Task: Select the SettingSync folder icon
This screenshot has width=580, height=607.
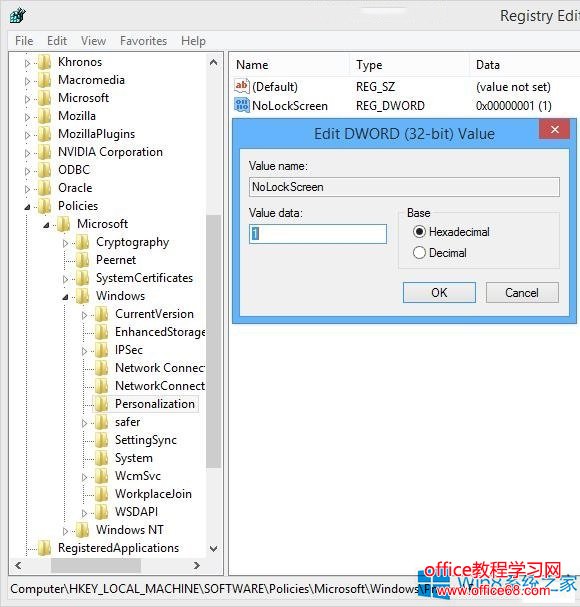Action: coord(102,440)
